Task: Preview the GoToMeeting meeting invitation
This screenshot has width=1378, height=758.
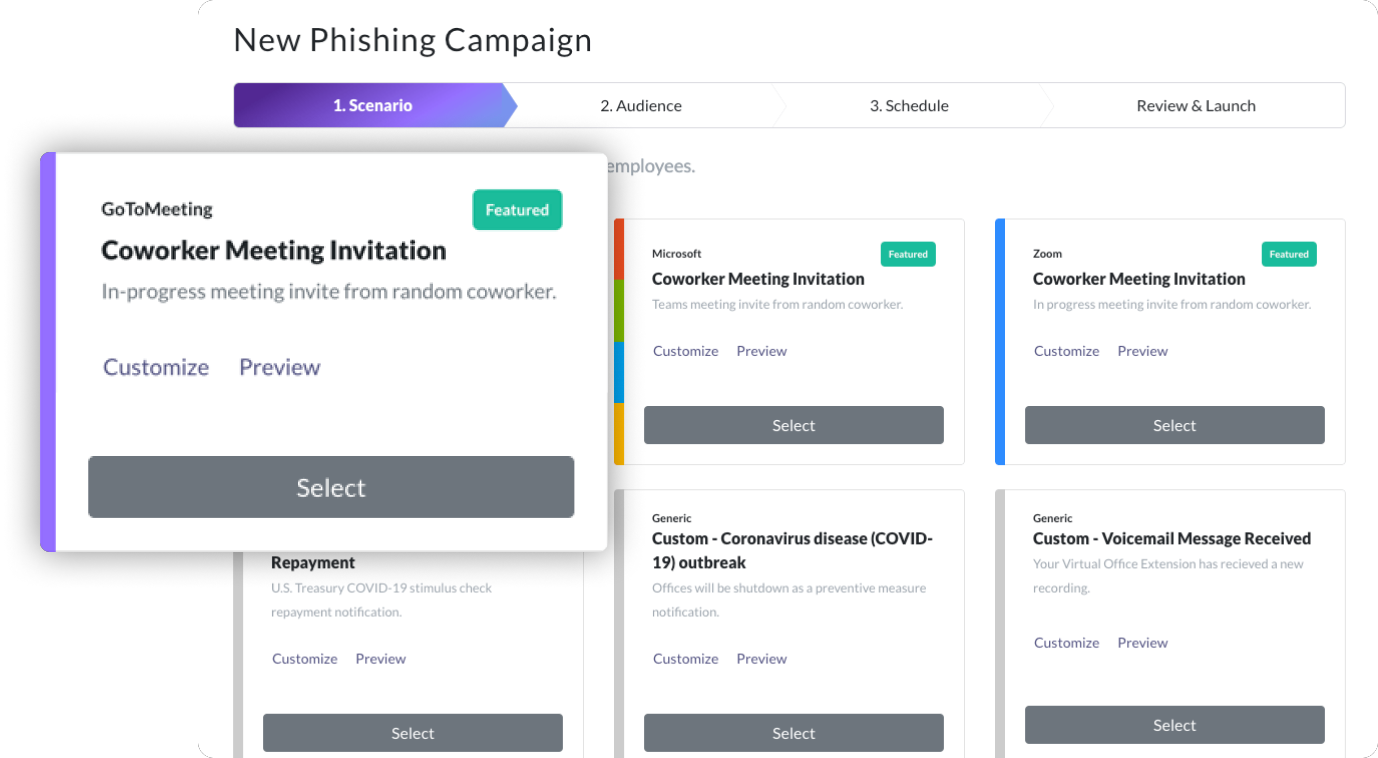Action: pos(280,367)
